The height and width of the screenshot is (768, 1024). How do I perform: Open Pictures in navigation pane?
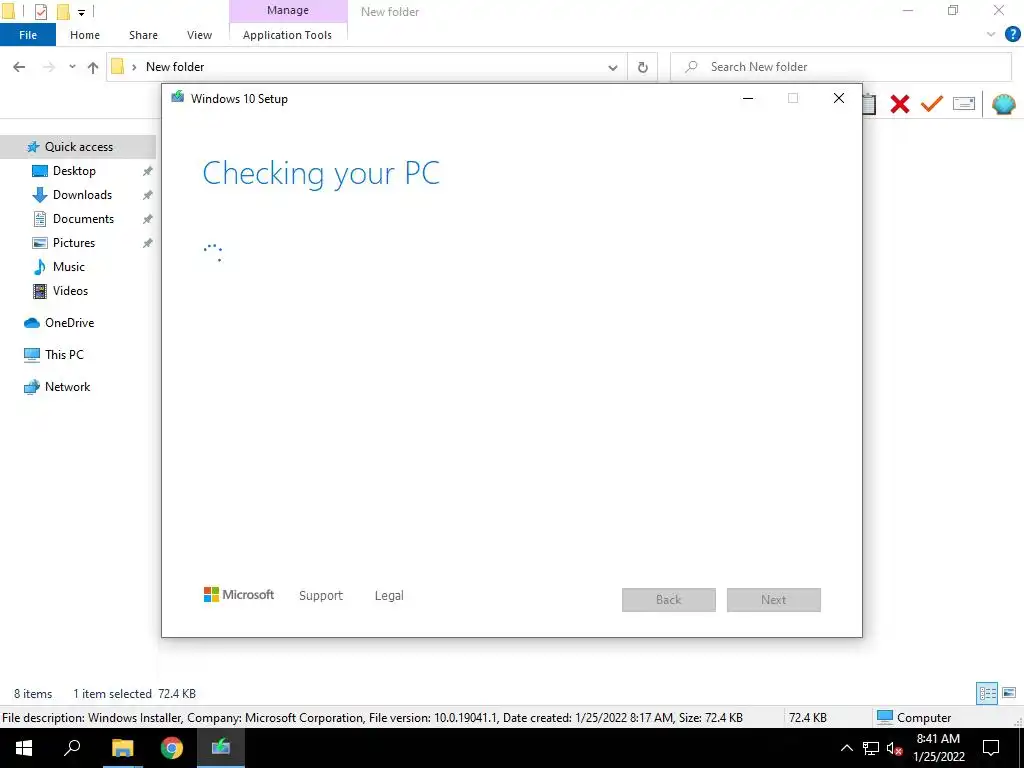point(74,243)
